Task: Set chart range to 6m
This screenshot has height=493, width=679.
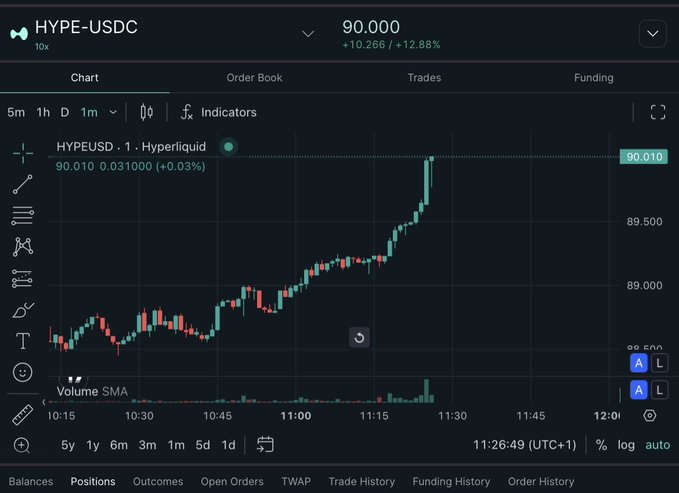Action: pyautogui.click(x=119, y=445)
